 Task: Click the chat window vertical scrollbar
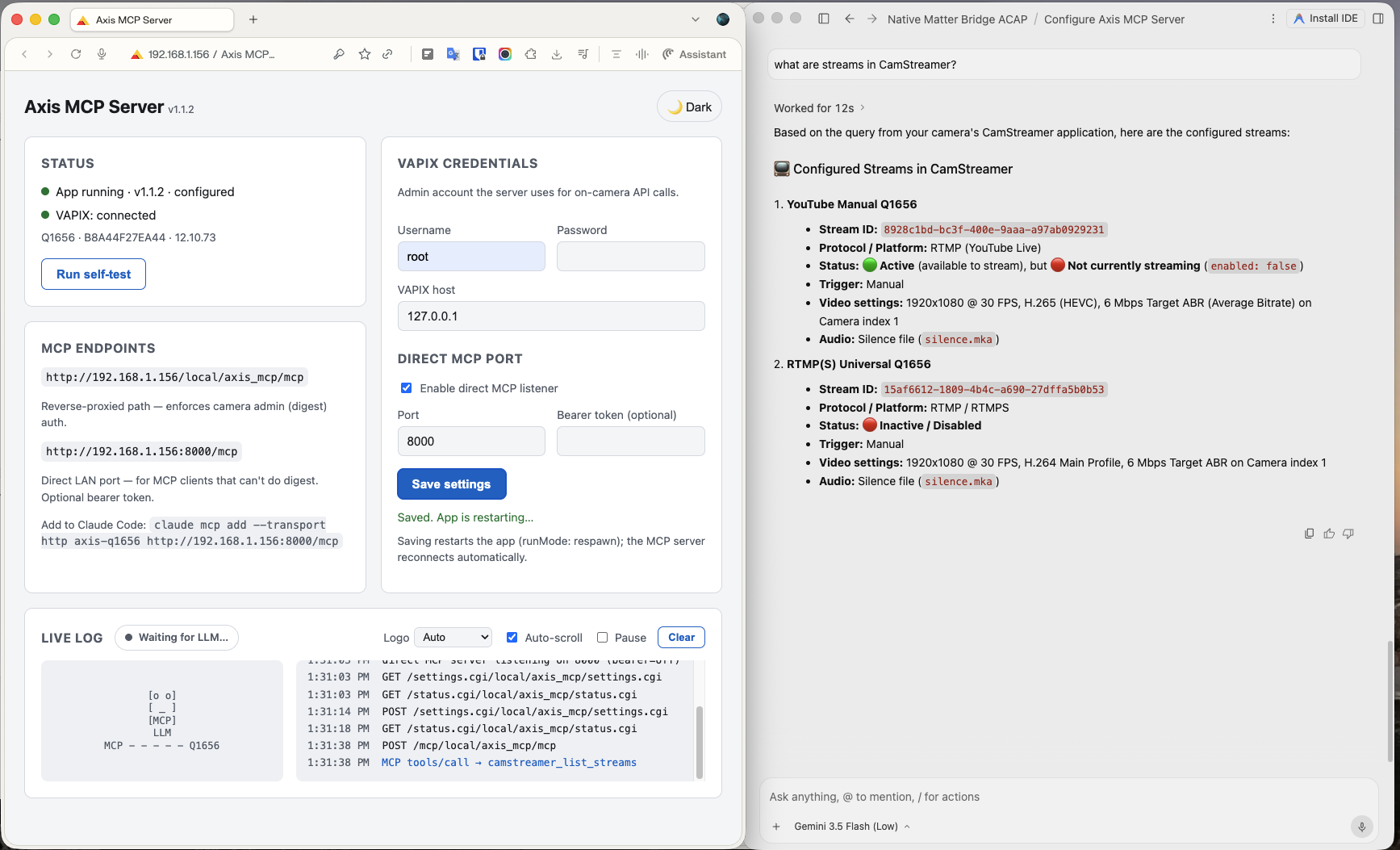tap(1390, 701)
